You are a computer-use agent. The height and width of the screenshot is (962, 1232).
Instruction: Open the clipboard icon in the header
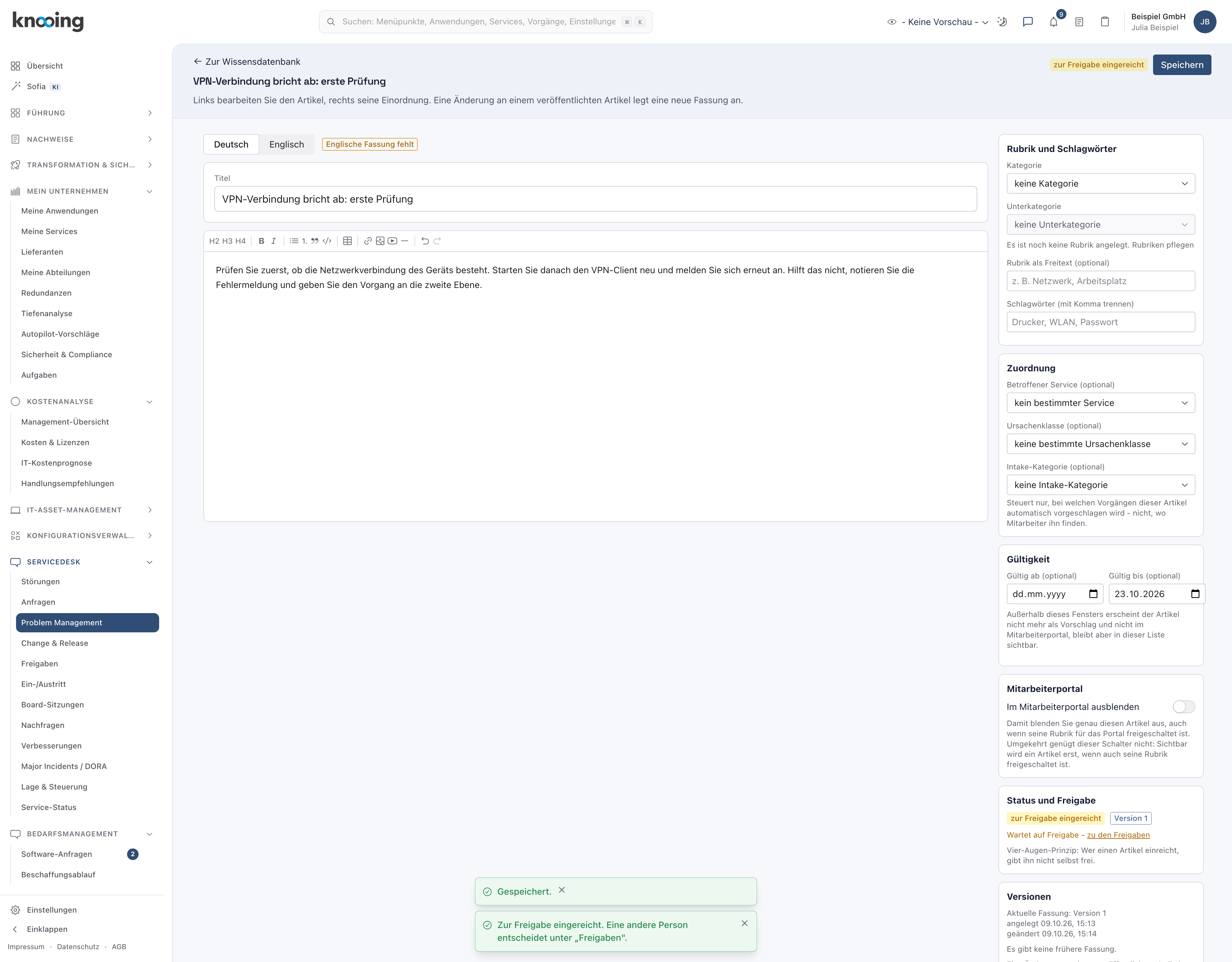(x=1105, y=22)
